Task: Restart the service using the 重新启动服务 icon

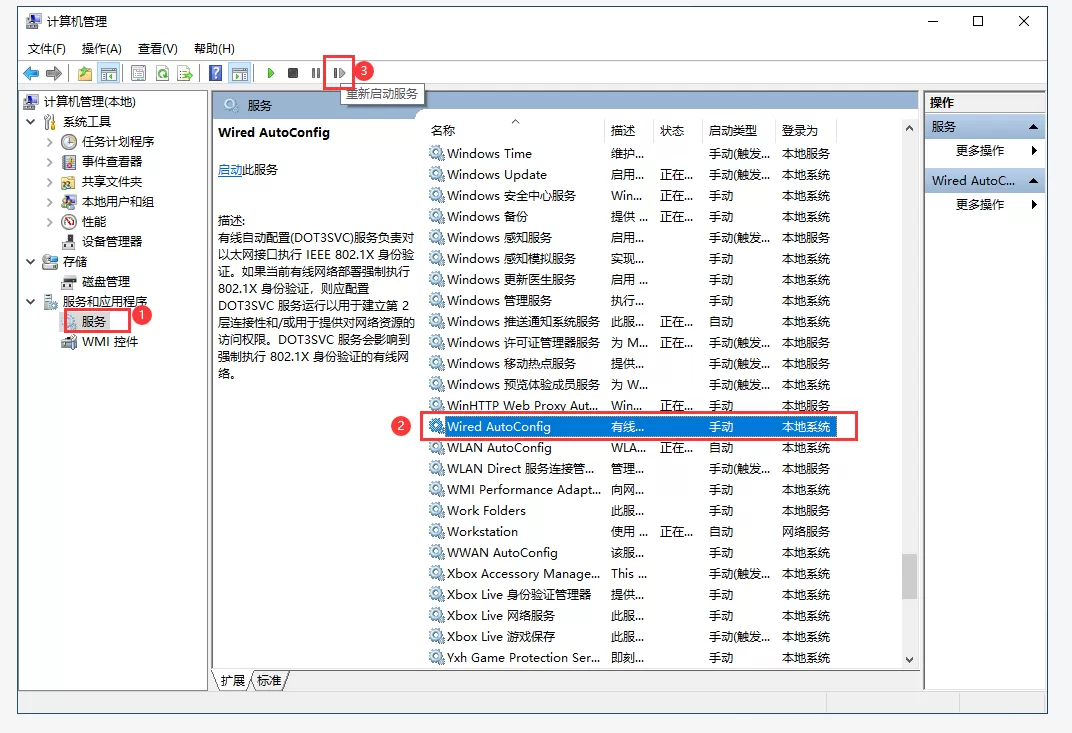Action: 338,72
